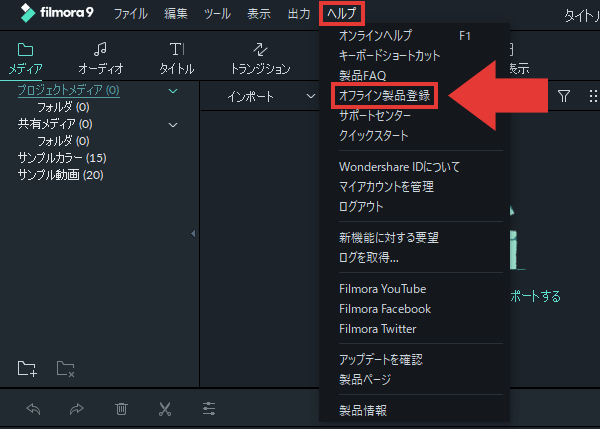Select 共有メディア (0) in the tree
This screenshot has height=429, width=600.
click(55, 124)
